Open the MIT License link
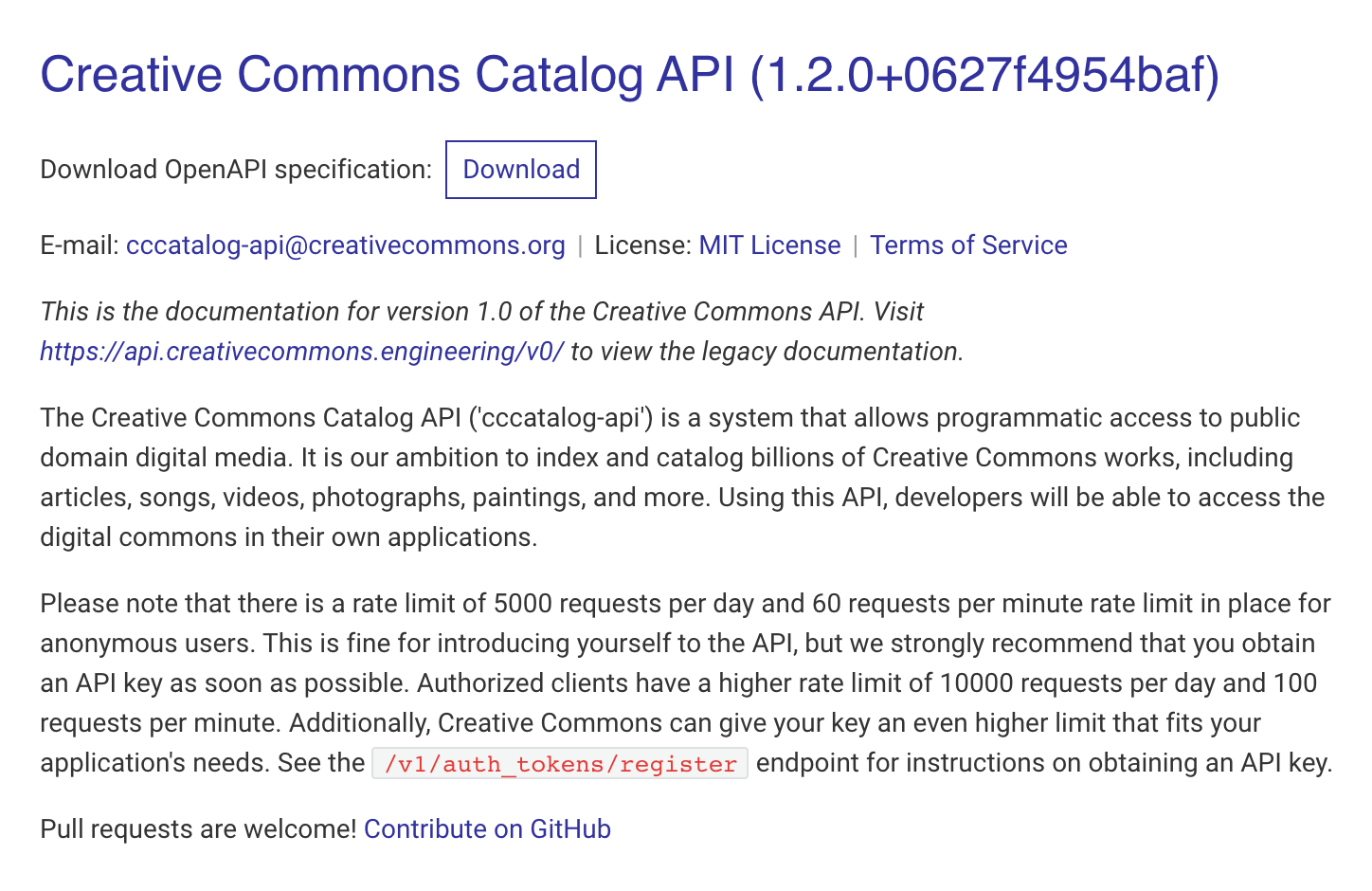The width and height of the screenshot is (1372, 891). tap(769, 245)
